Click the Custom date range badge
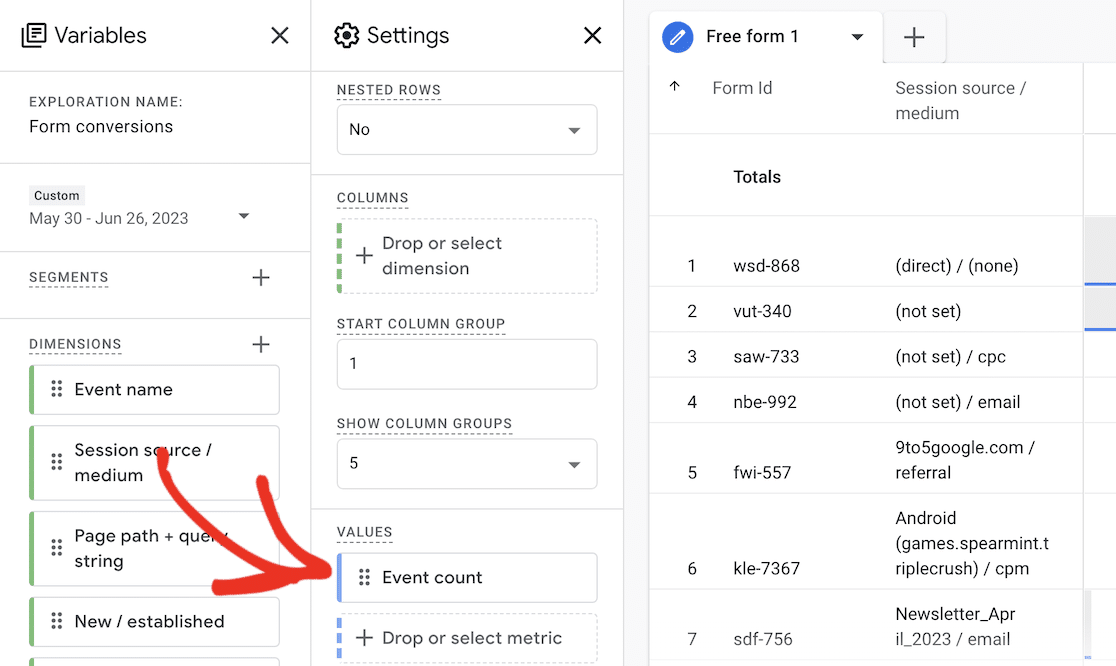Image resolution: width=1116 pixels, height=666 pixels. [x=57, y=196]
